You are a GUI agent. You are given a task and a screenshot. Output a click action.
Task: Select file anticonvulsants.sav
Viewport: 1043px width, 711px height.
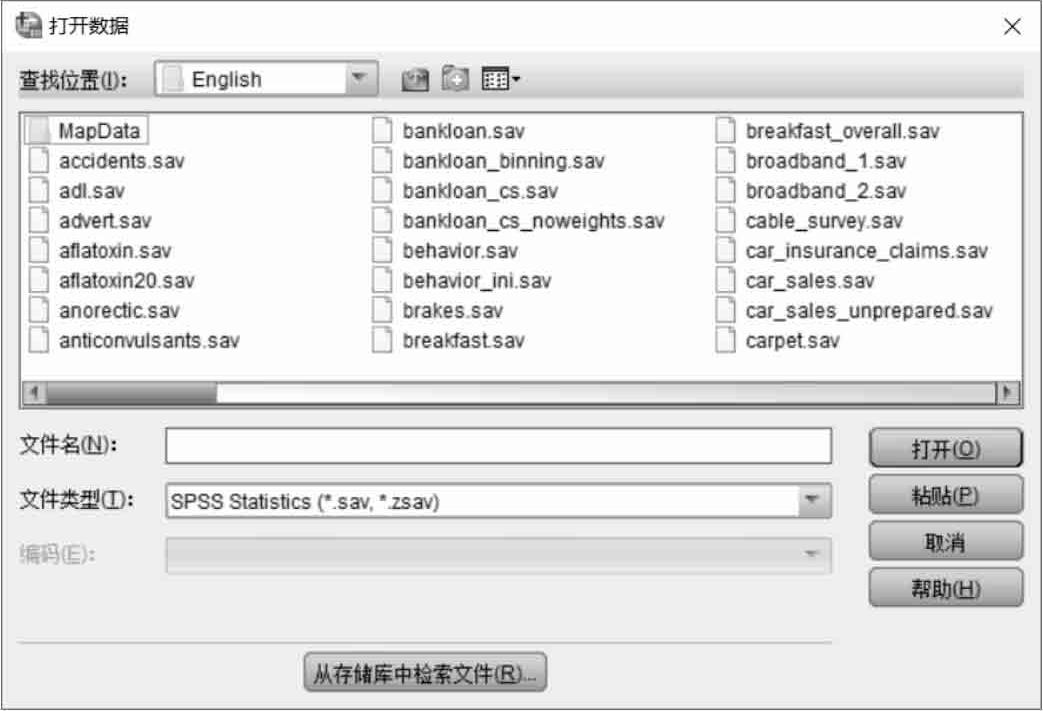coord(134,341)
